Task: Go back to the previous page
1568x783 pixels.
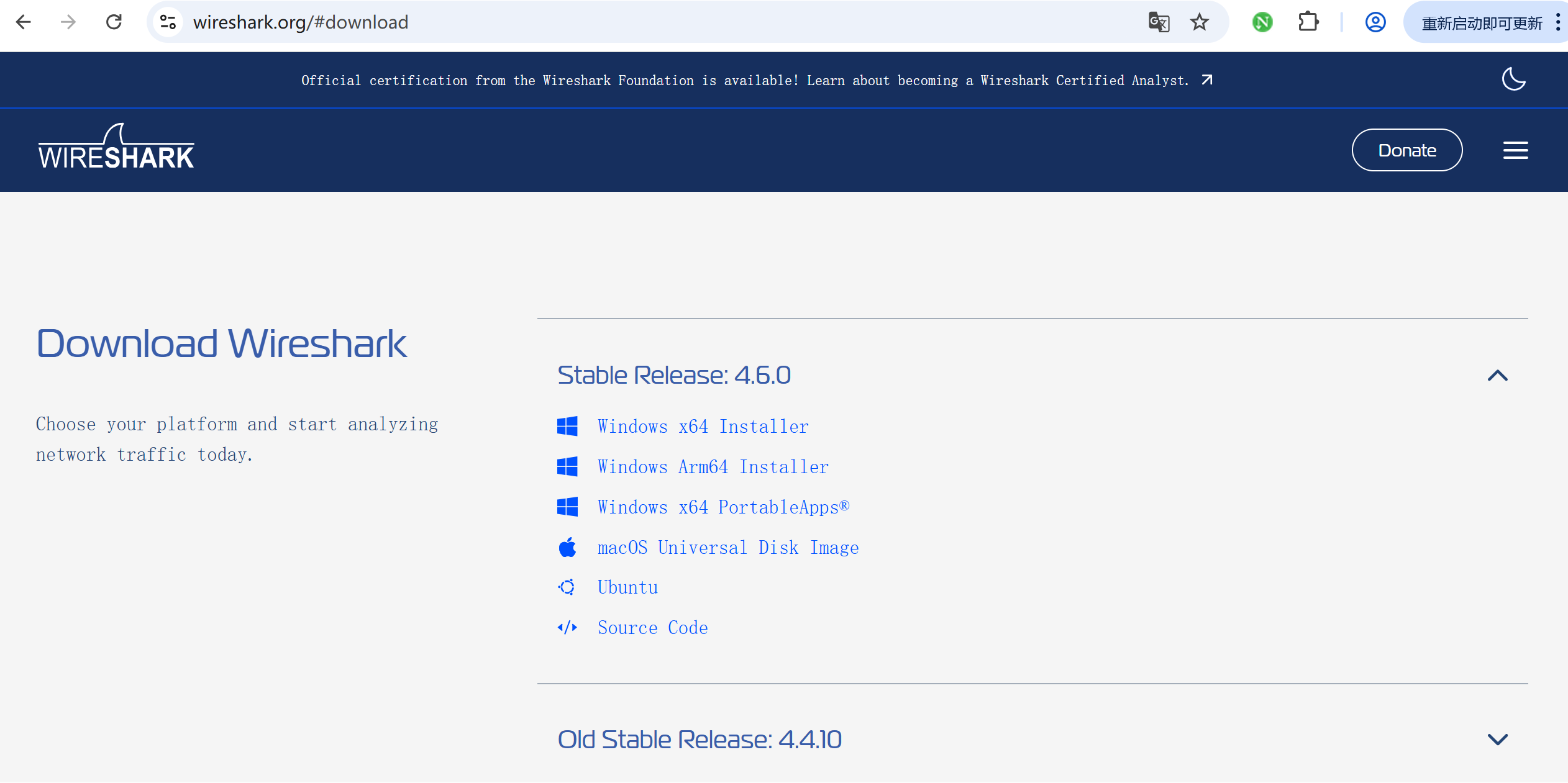Action: coord(24,22)
